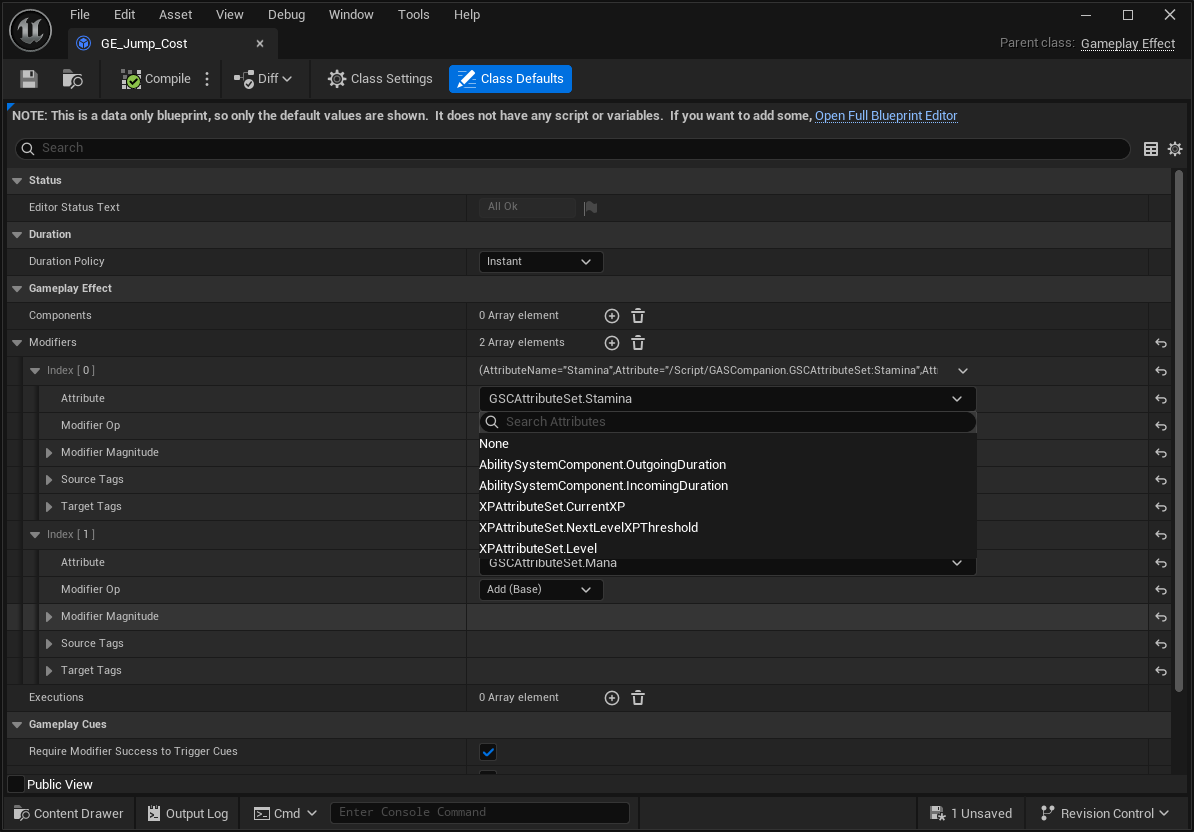Open property matrix table view icon
The image size is (1194, 832).
(x=1151, y=149)
